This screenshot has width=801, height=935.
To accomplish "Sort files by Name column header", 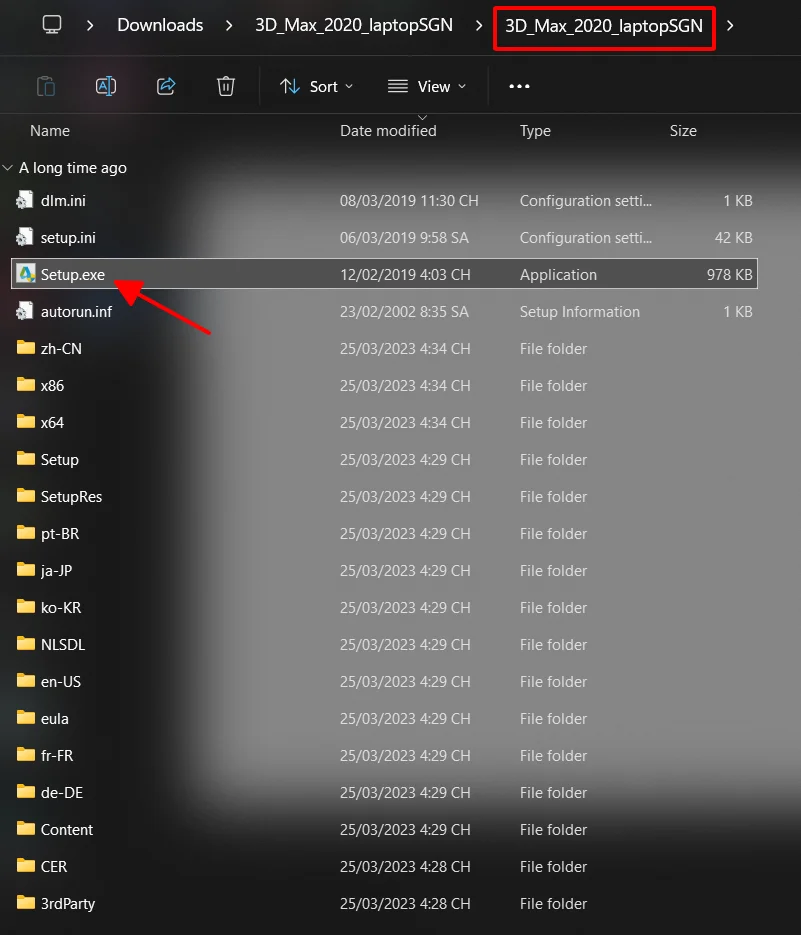I will tap(50, 131).
